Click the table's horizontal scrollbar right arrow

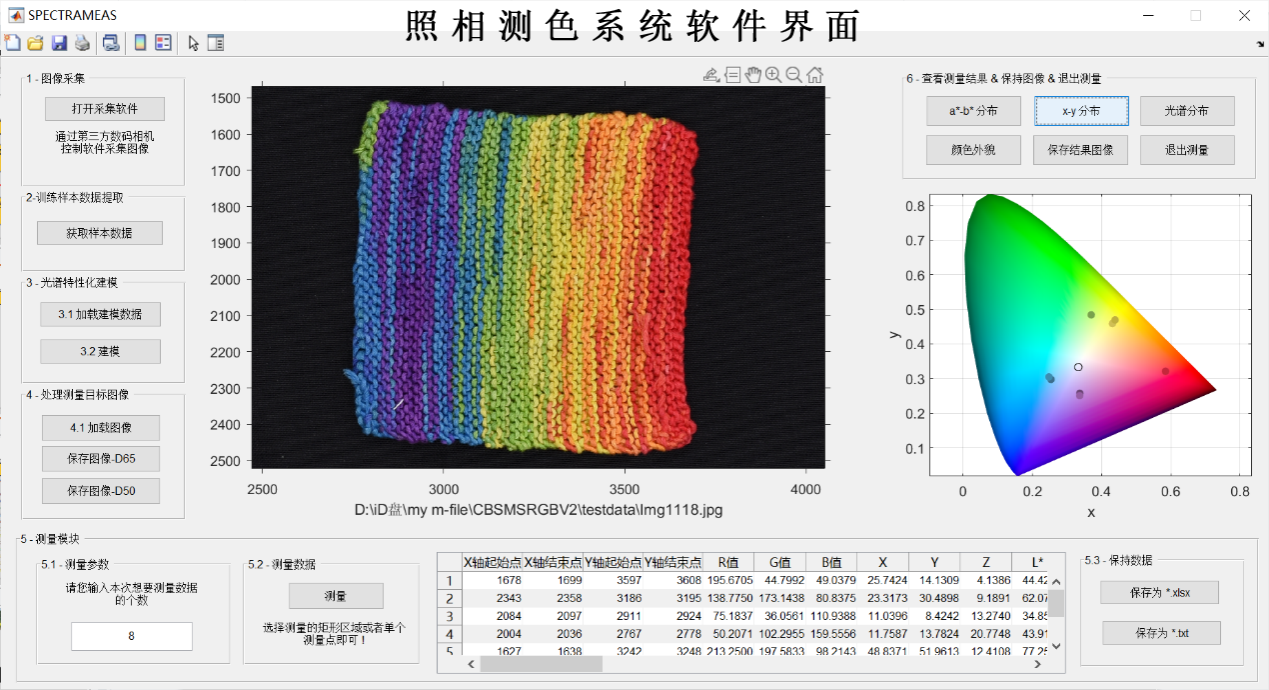tap(1039, 663)
